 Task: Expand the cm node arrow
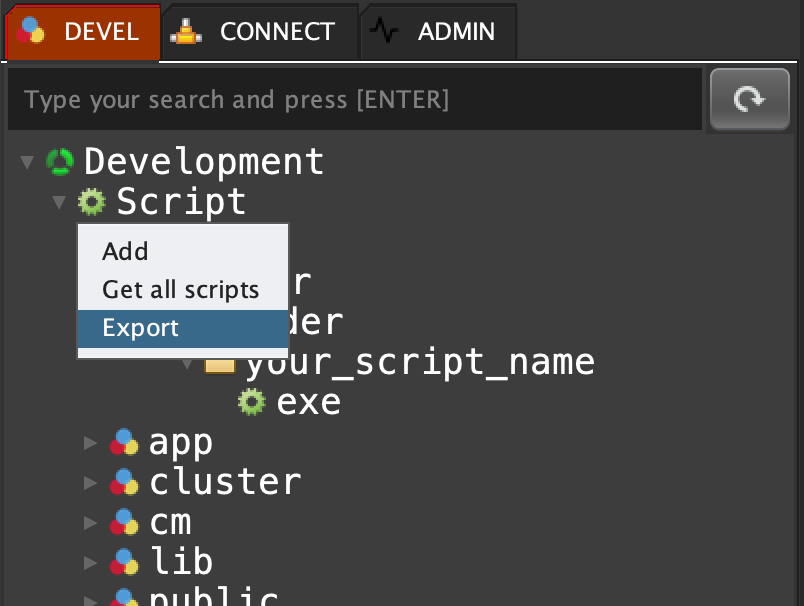[x=91, y=522]
